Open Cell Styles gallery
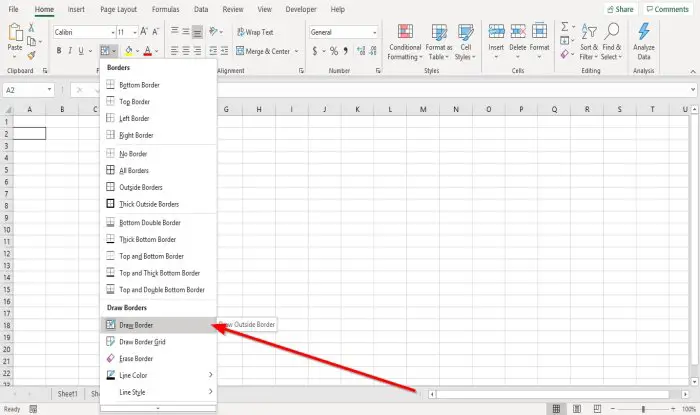Screen dimensions: 700x415 click(465, 42)
